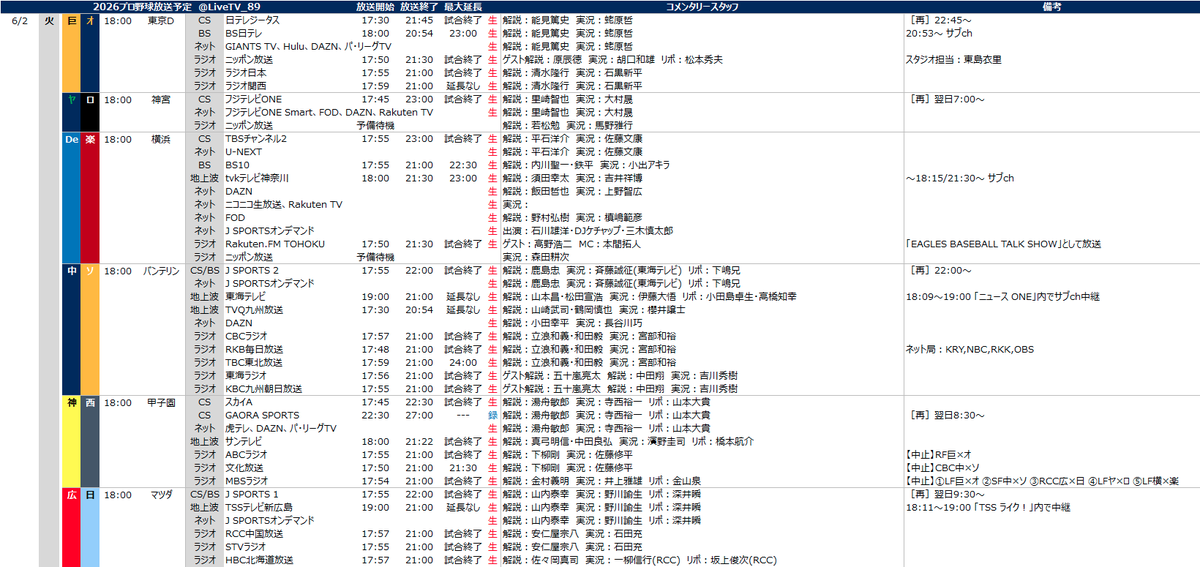Click the light blue 日 team cell
The image size is (1200, 567).
pos(91,527)
